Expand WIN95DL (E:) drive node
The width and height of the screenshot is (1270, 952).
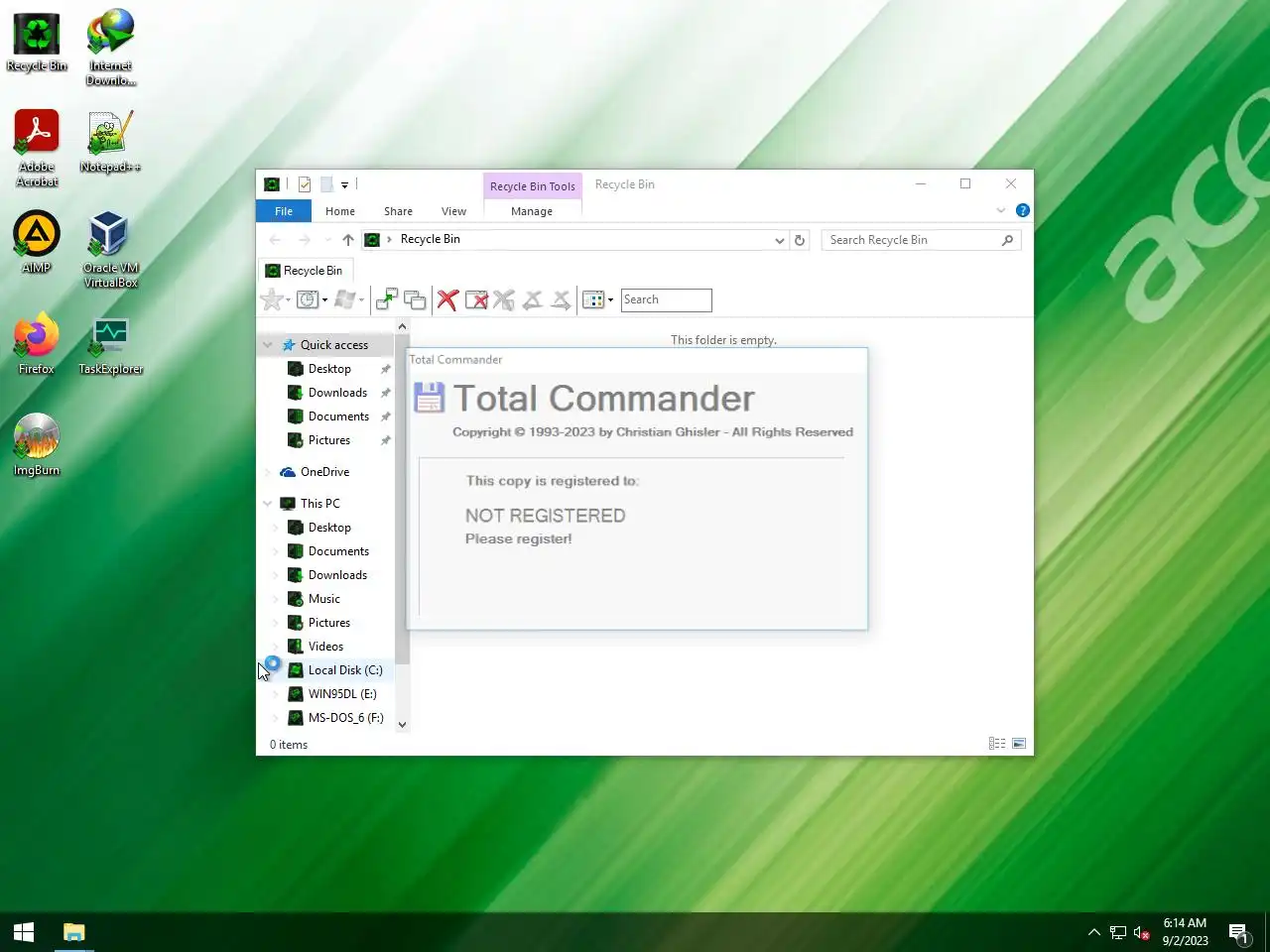(x=276, y=694)
